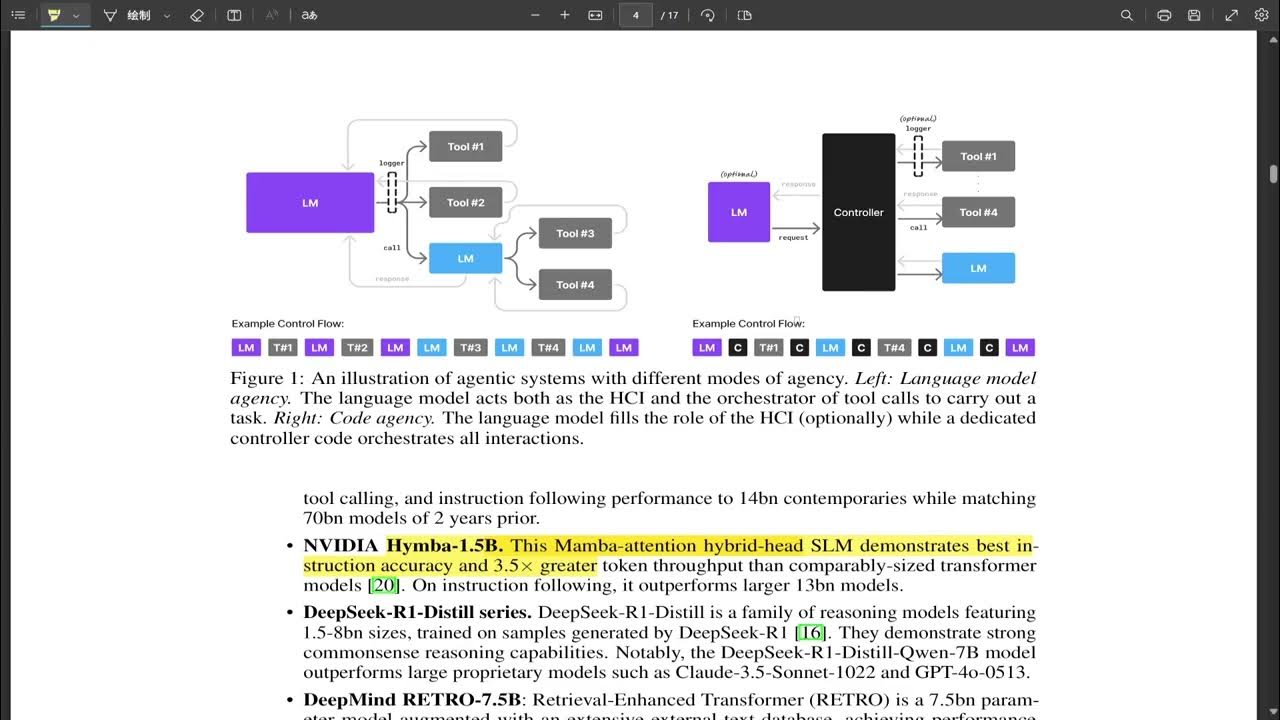This screenshot has width=1280, height=720.
Task: Activate the add text box tool
Action: (x=234, y=15)
